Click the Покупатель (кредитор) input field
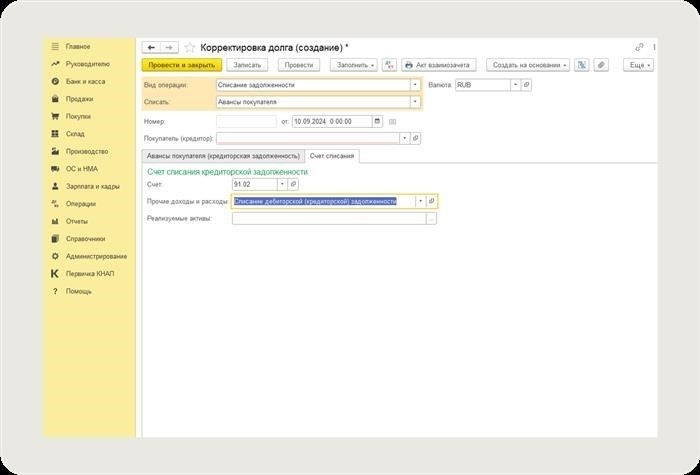Viewport: 700px width, 475px height. (308, 138)
